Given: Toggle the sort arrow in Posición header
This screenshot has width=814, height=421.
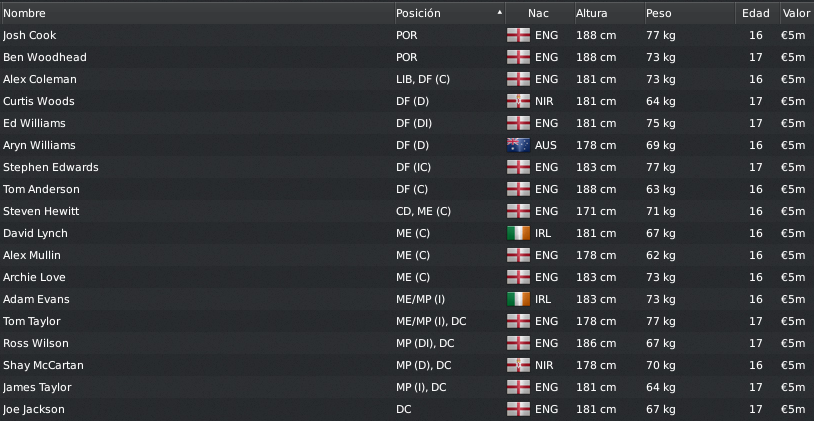Looking at the screenshot, I should pos(499,12).
